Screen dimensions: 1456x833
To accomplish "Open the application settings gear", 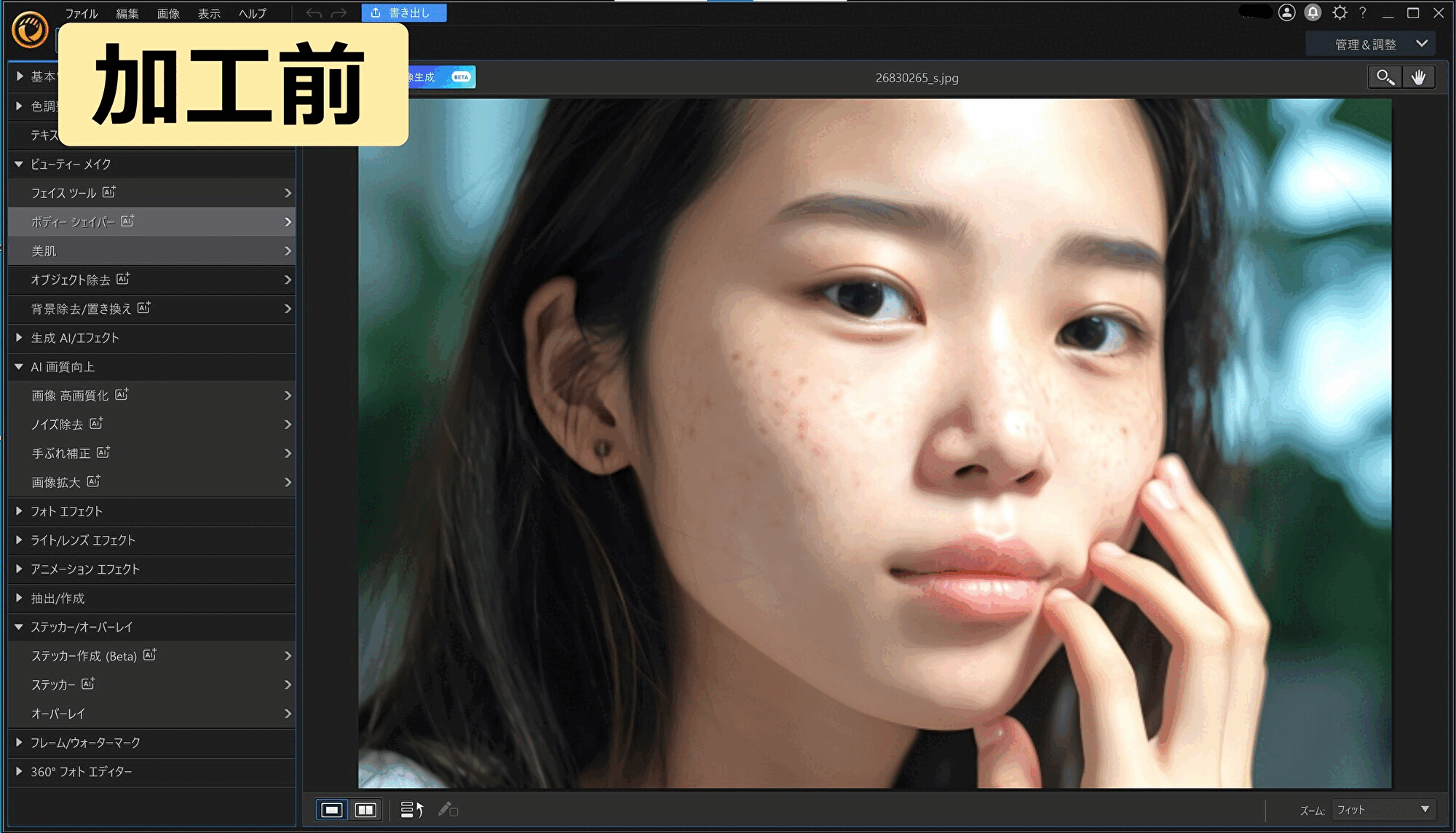I will click(1338, 12).
